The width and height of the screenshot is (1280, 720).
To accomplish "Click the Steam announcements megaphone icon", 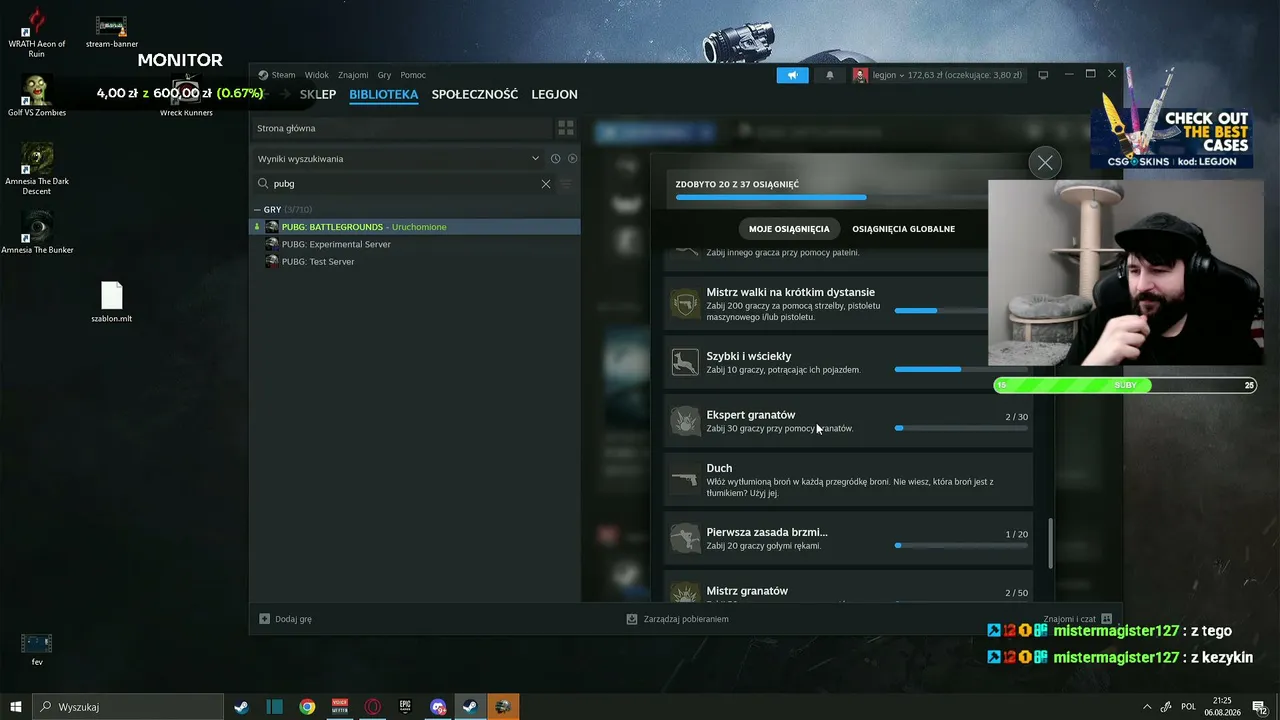I will pos(792,75).
